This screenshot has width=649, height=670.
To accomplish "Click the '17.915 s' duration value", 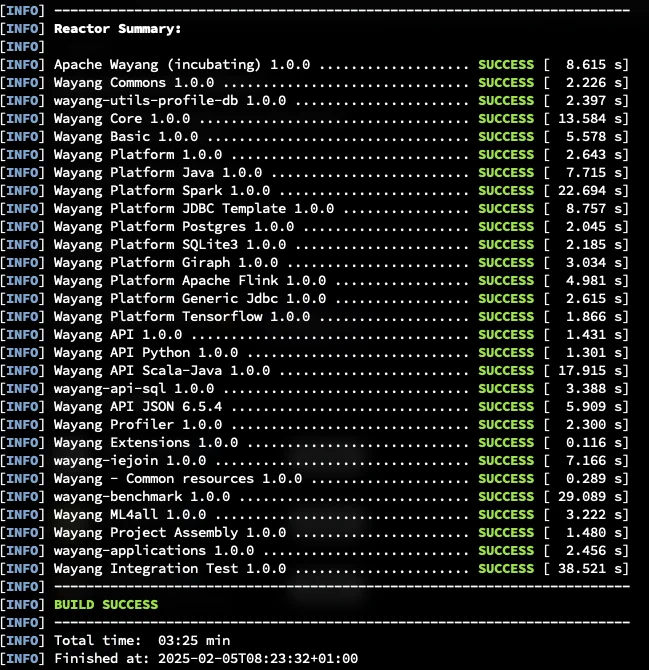I will click(591, 370).
